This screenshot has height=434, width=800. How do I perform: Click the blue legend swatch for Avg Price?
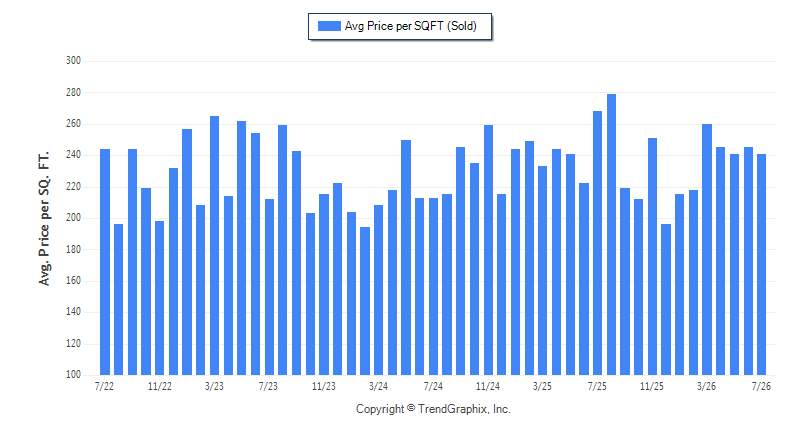(329, 26)
